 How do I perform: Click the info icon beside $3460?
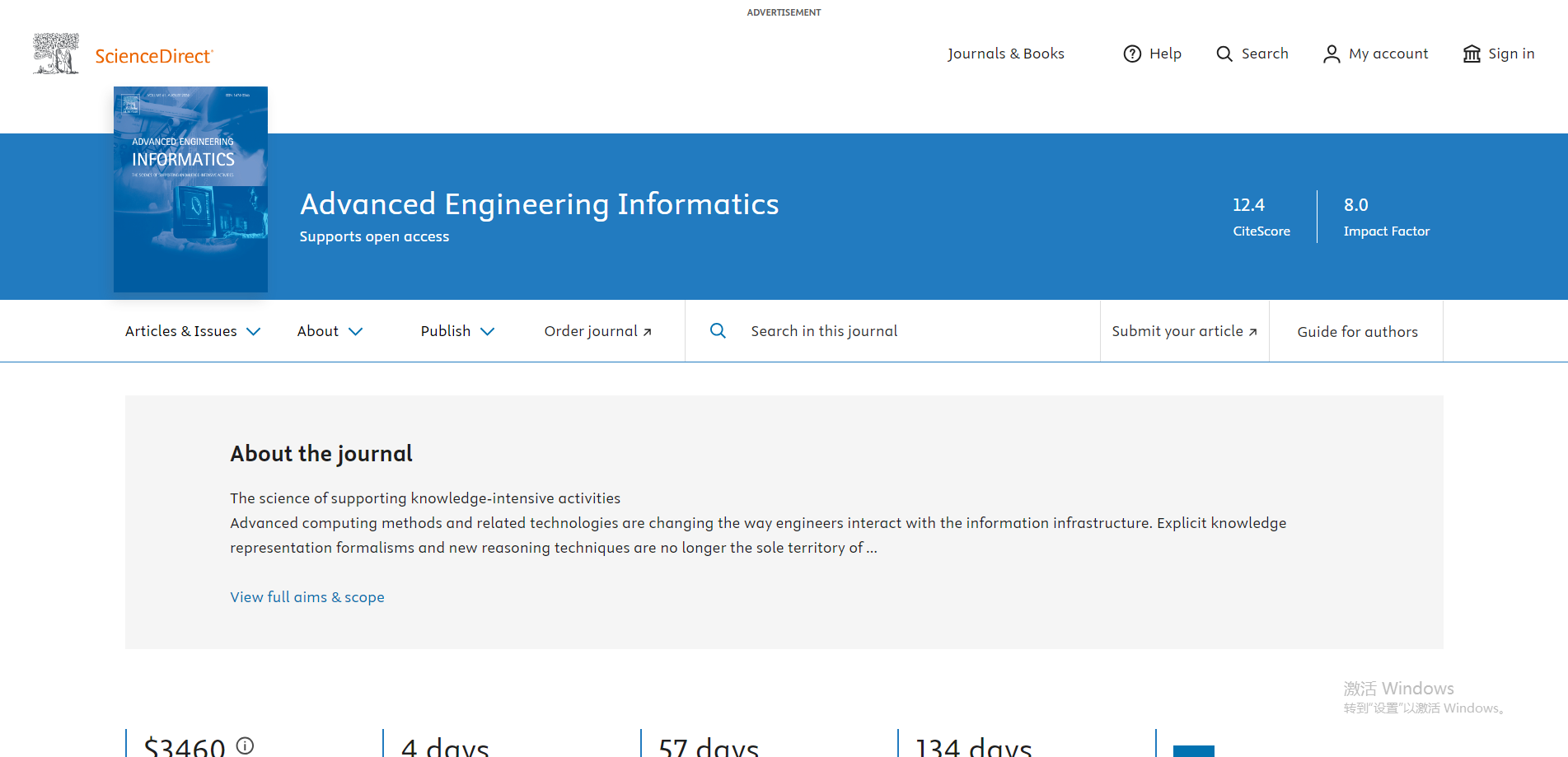pos(245,745)
